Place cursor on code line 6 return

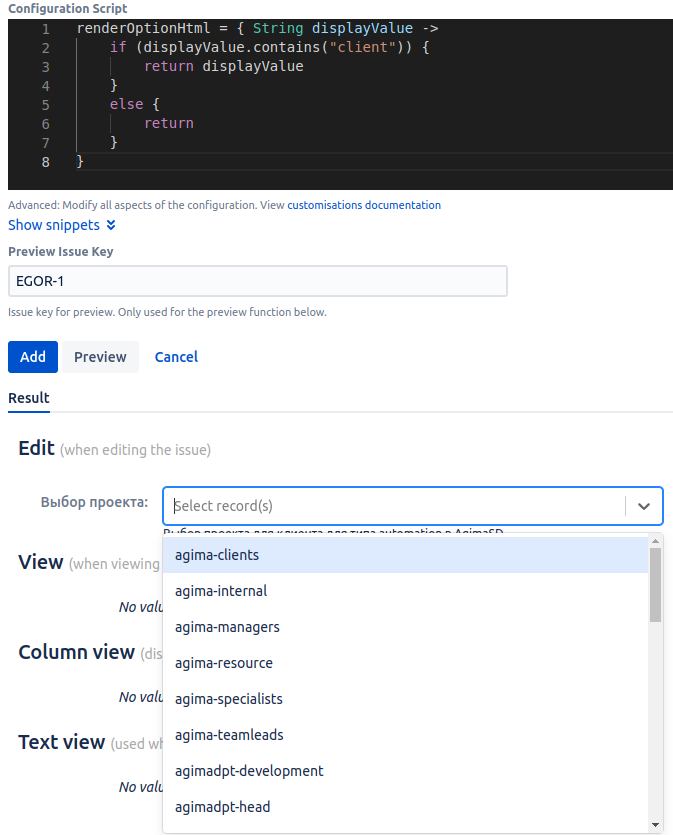[169, 124]
